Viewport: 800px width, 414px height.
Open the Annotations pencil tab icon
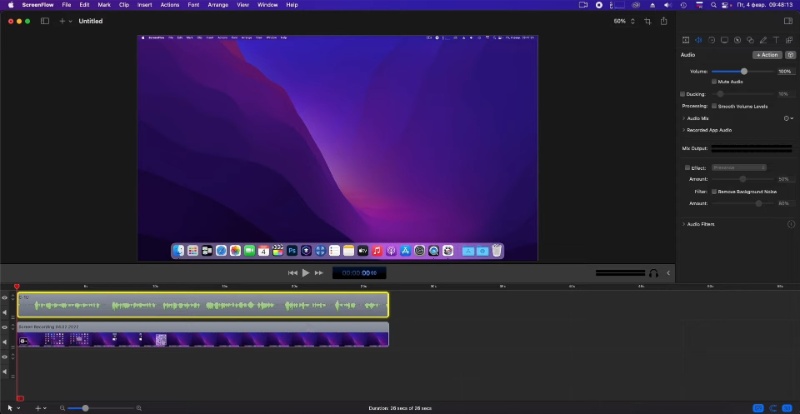tap(763, 40)
